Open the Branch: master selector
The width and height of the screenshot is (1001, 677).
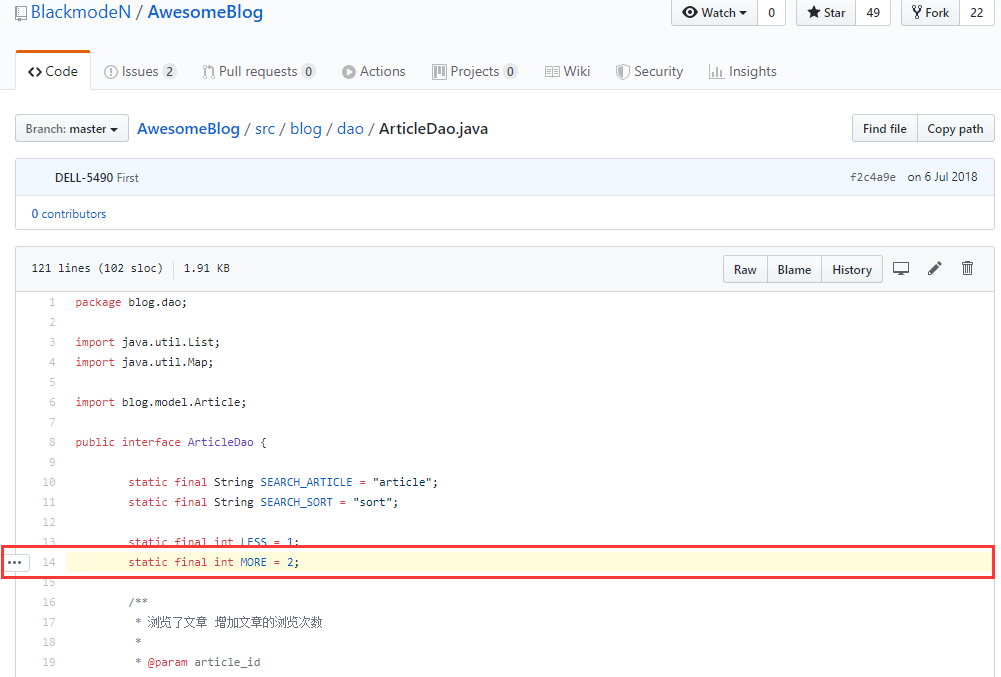(72, 128)
